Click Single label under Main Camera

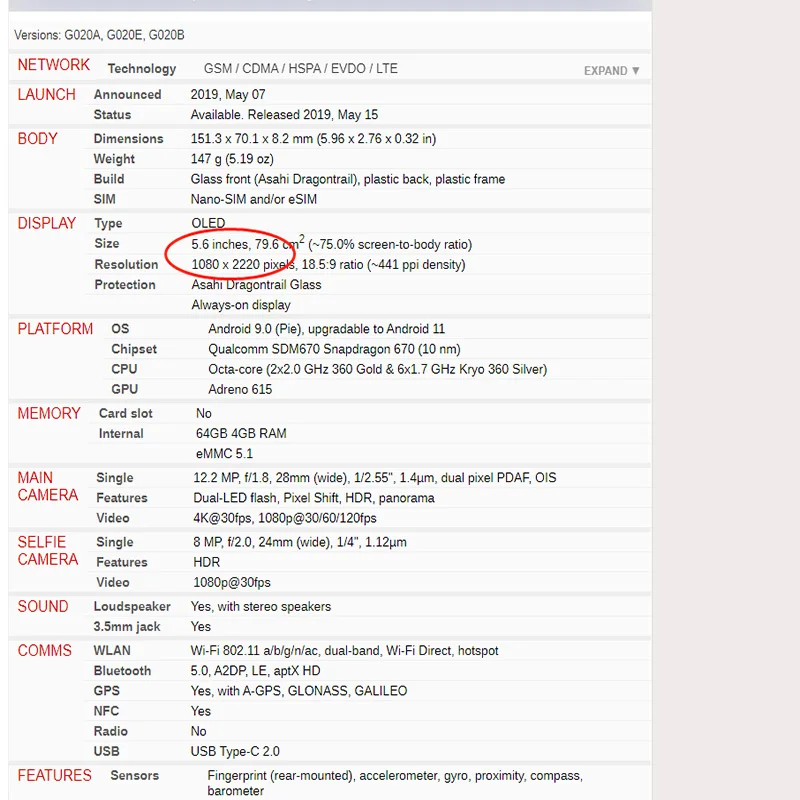click(115, 478)
